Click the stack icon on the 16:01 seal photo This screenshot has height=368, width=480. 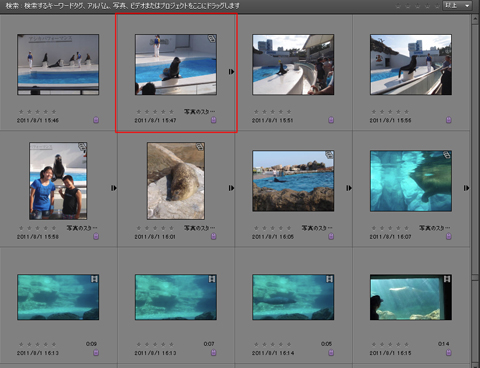coord(200,147)
